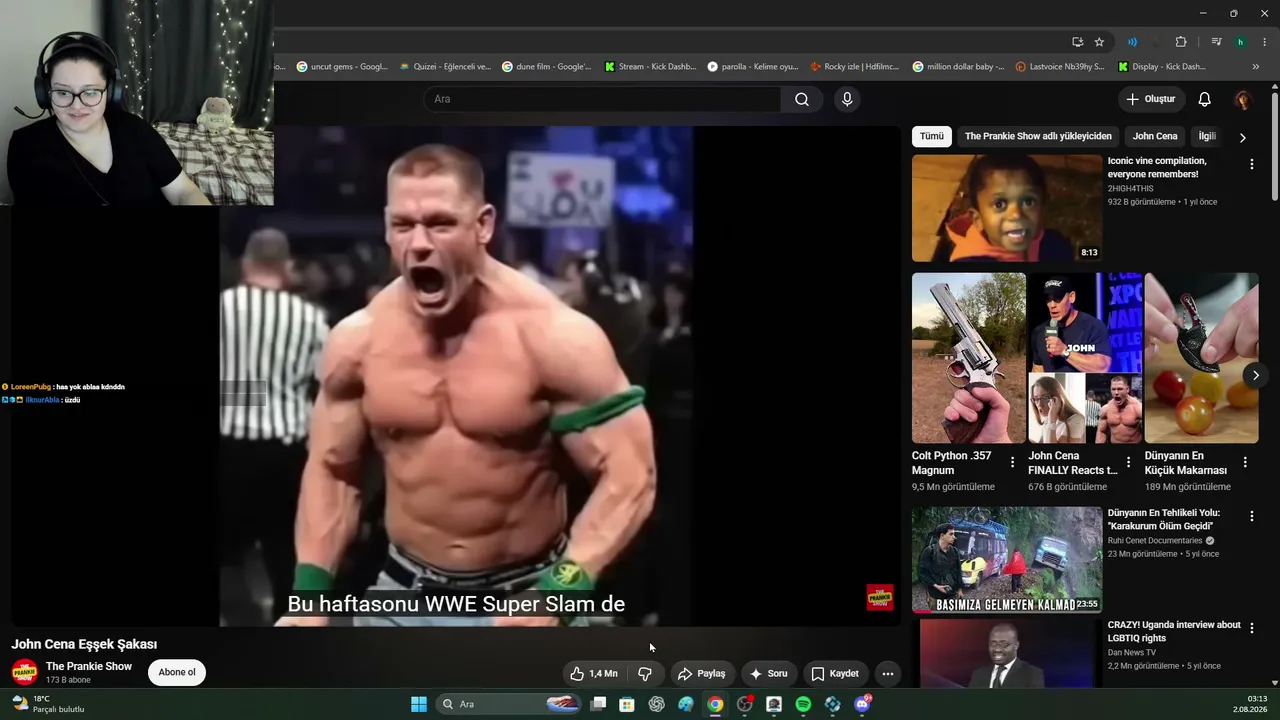Open the 'Dünyanın En Küçük Makarnası' short thumbnail
The image size is (1280, 720).
[x=1201, y=358]
